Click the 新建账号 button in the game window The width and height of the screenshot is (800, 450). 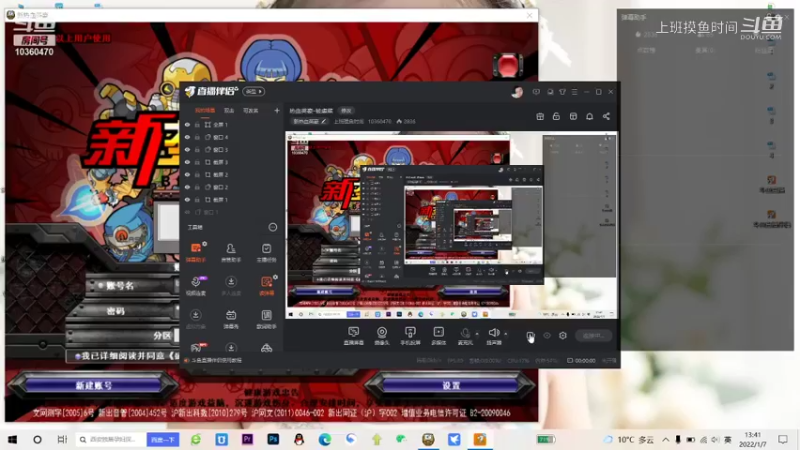point(94,386)
